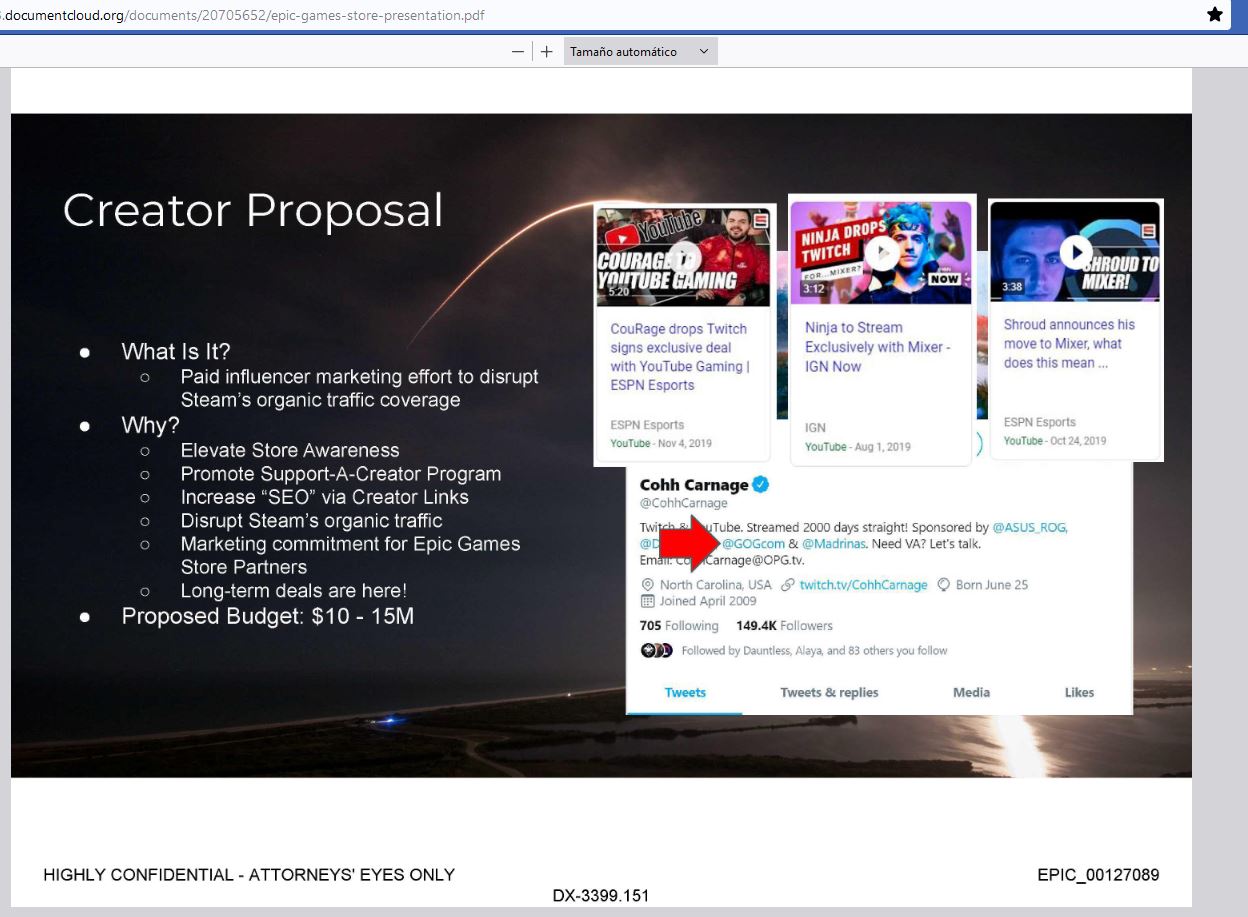The image size is (1248, 917).
Task: Open 'Ninja to Stream Exclusively with Mixer' link
Action: pyautogui.click(x=877, y=347)
